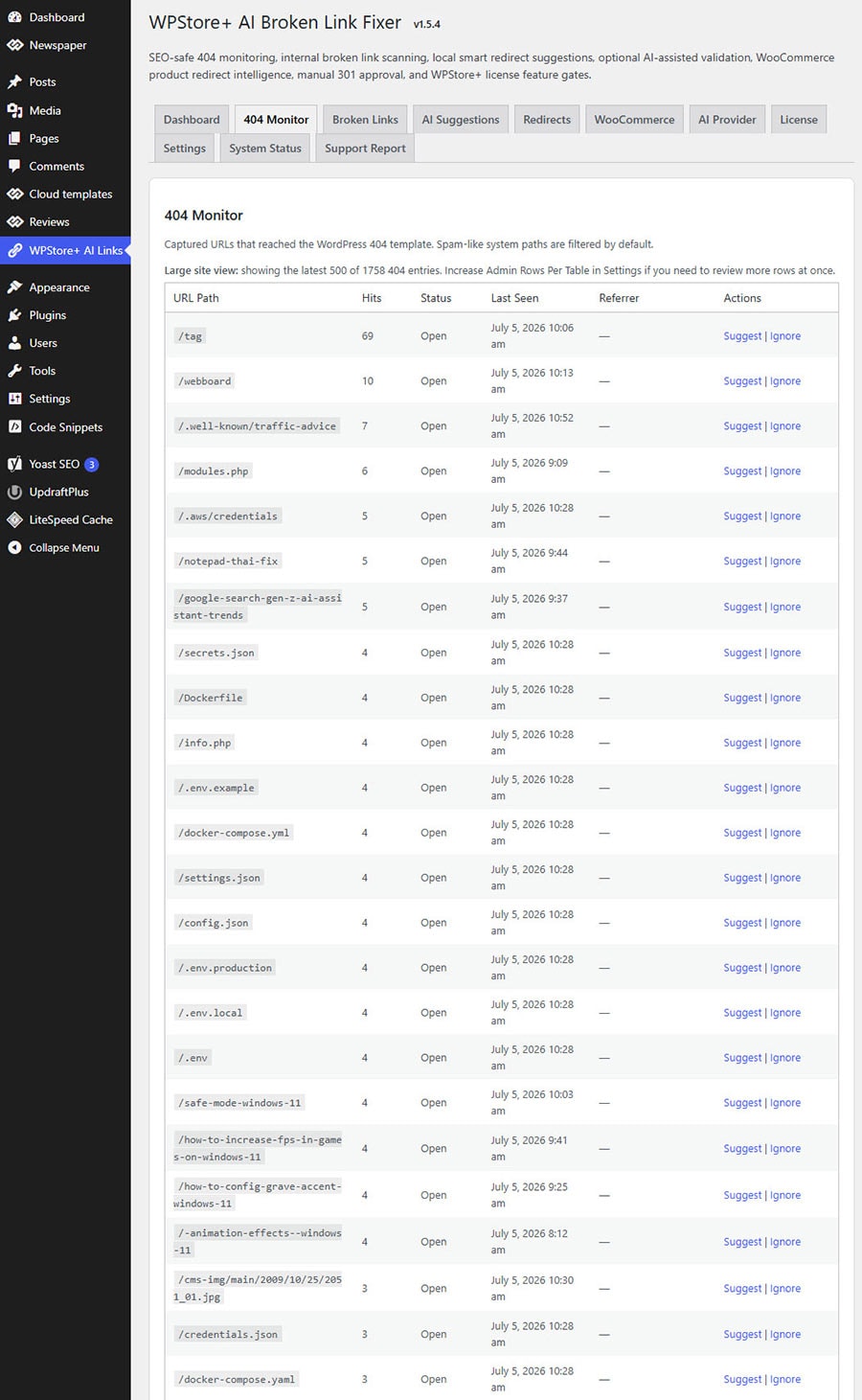Click the Collapse Menu arrow icon
This screenshot has height=1400, width=862.
pos(14,547)
